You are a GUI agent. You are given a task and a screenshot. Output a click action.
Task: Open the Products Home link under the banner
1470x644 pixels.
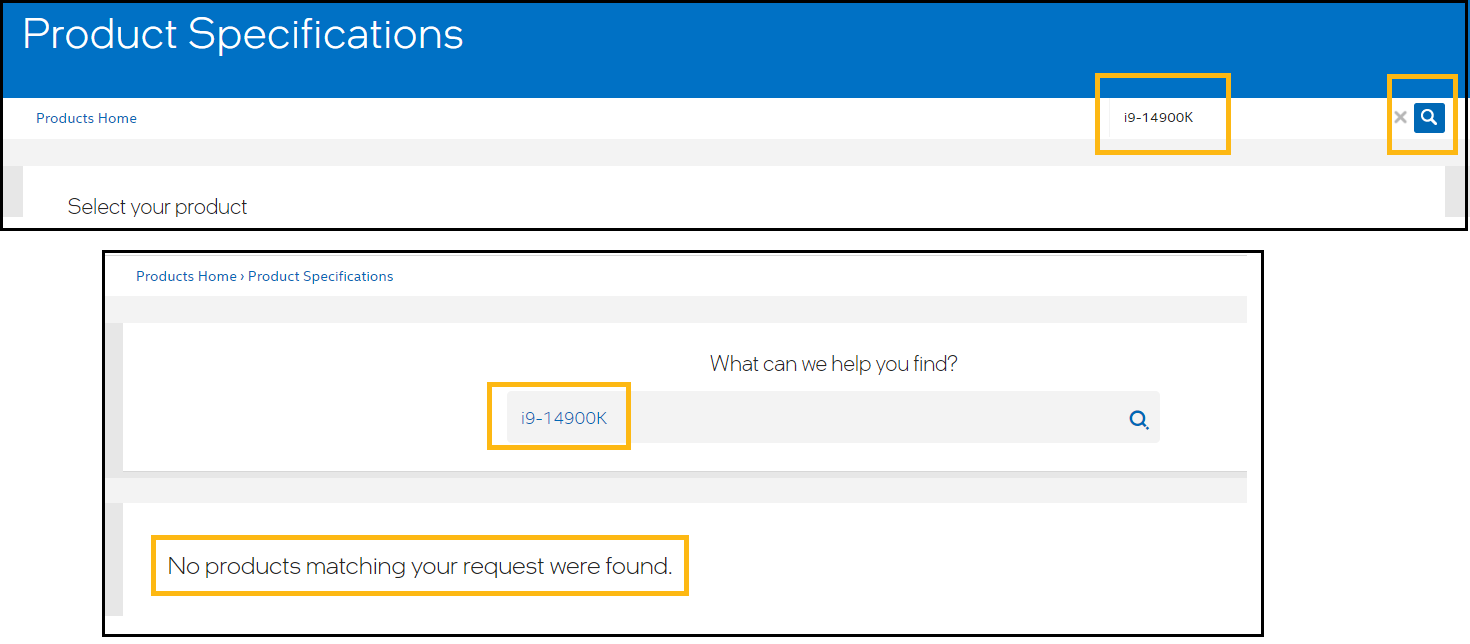coord(86,118)
